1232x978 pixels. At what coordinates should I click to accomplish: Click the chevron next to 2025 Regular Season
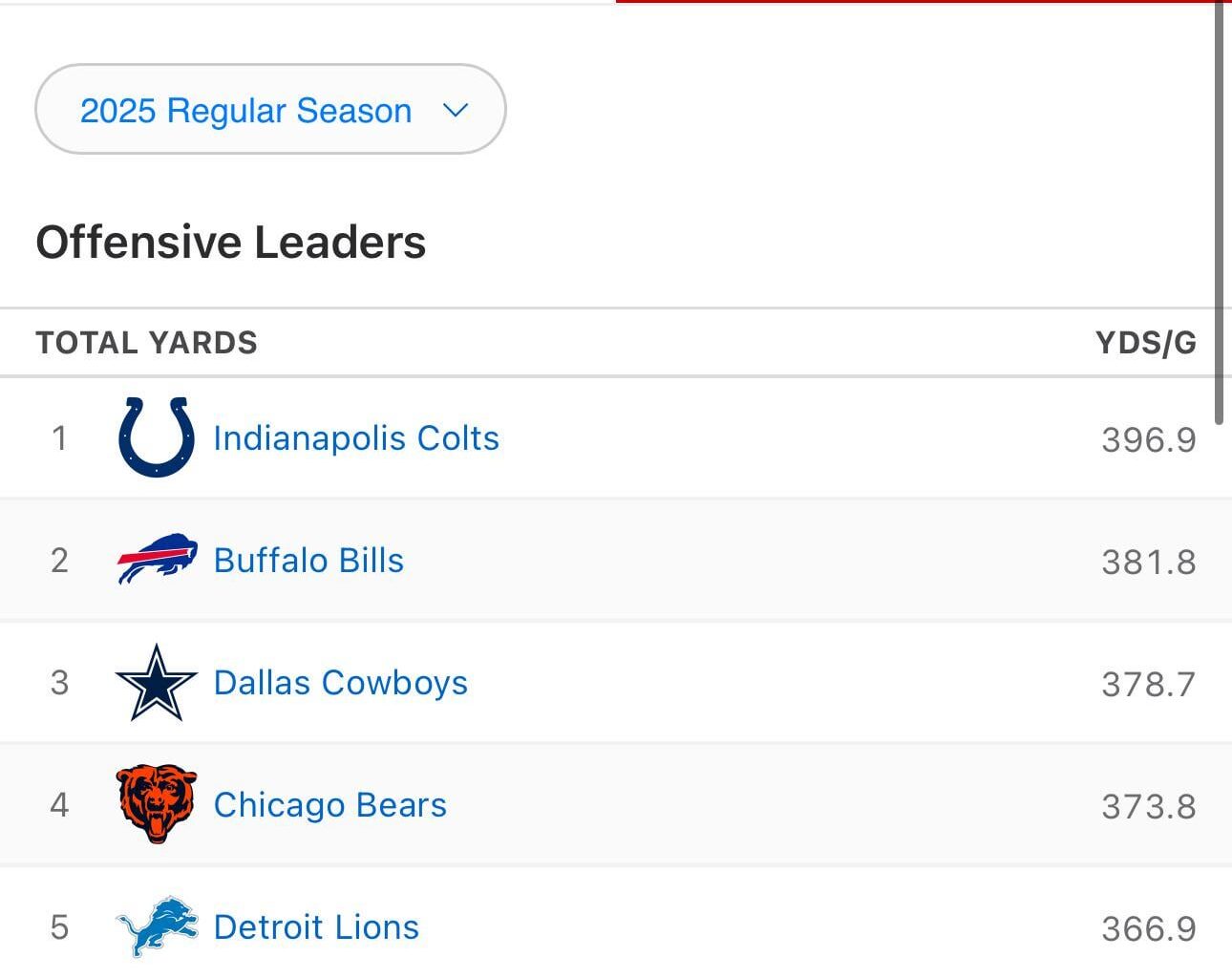(x=456, y=110)
